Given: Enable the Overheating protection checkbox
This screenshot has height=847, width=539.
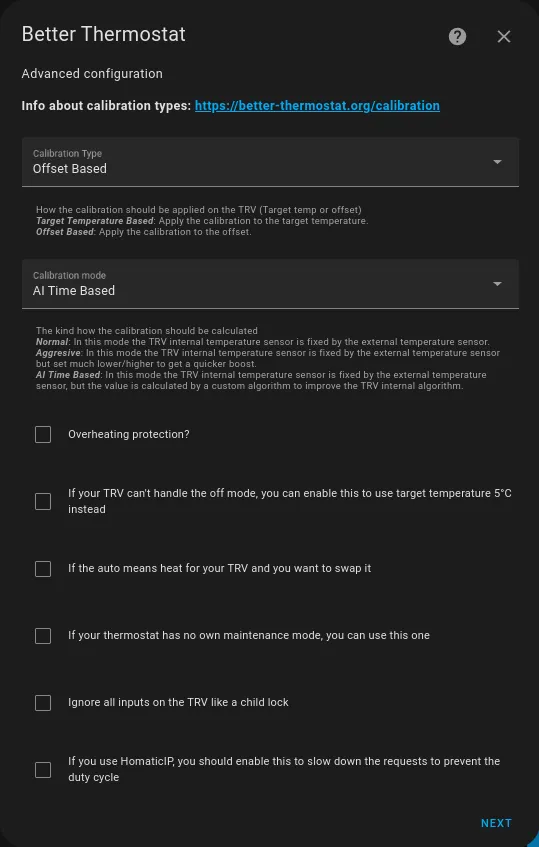Looking at the screenshot, I should [43, 434].
